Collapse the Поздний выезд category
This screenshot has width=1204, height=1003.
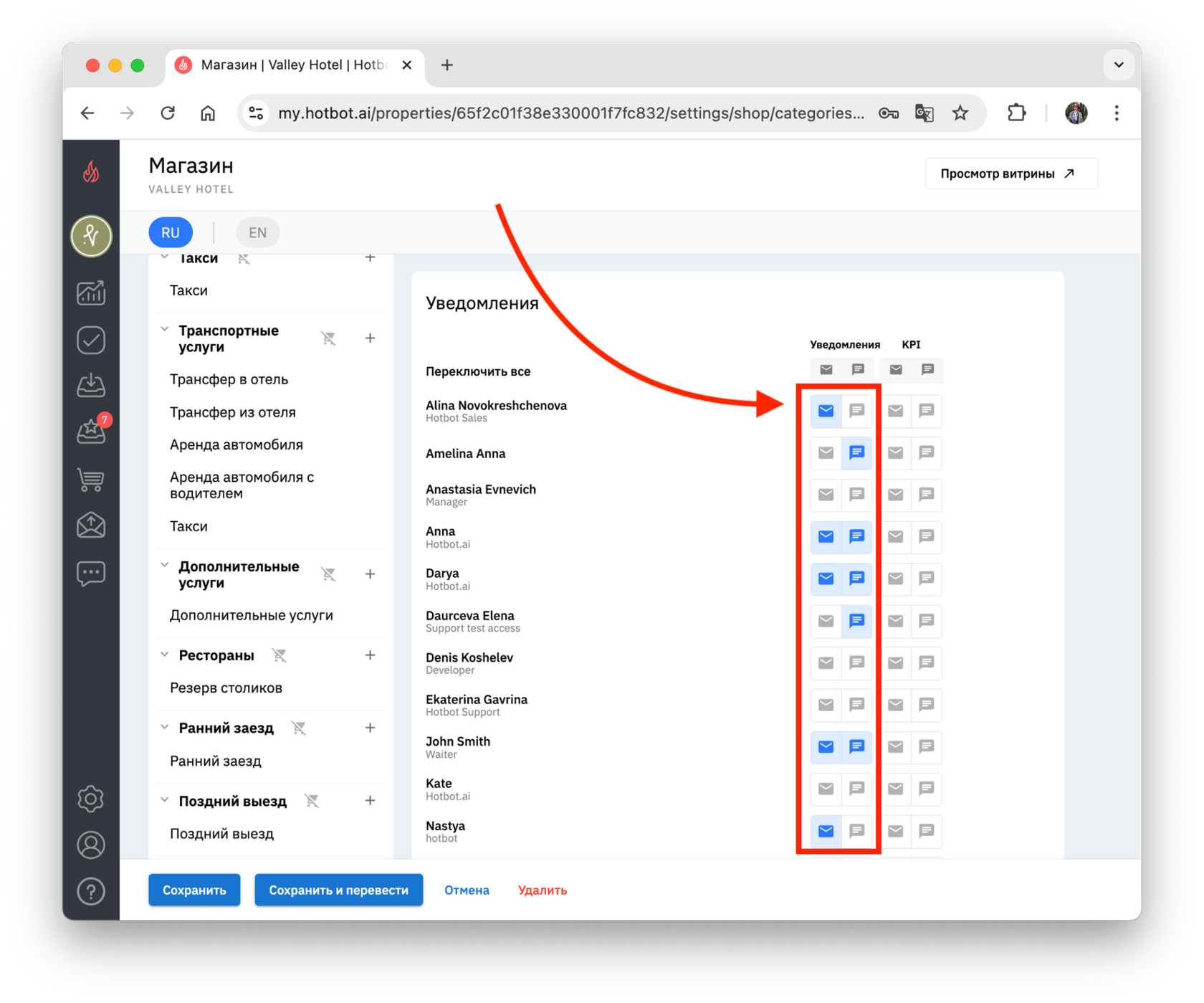165,800
